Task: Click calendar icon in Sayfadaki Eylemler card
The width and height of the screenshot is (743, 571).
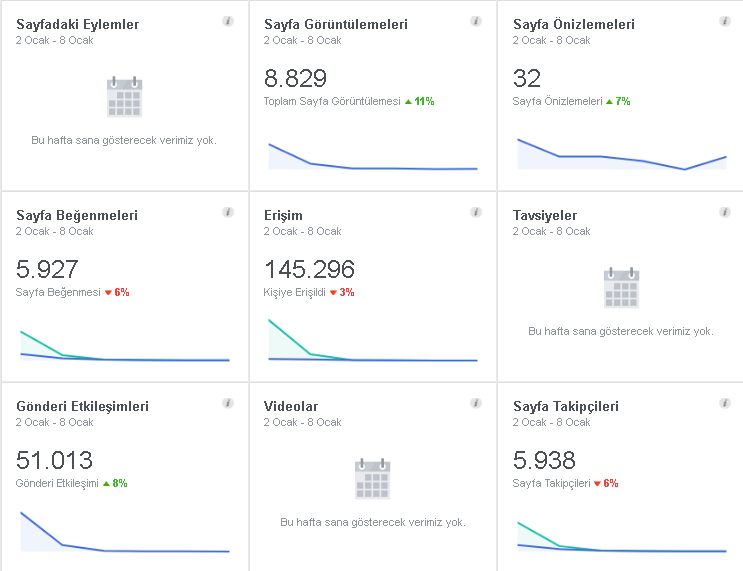Action: (x=125, y=97)
